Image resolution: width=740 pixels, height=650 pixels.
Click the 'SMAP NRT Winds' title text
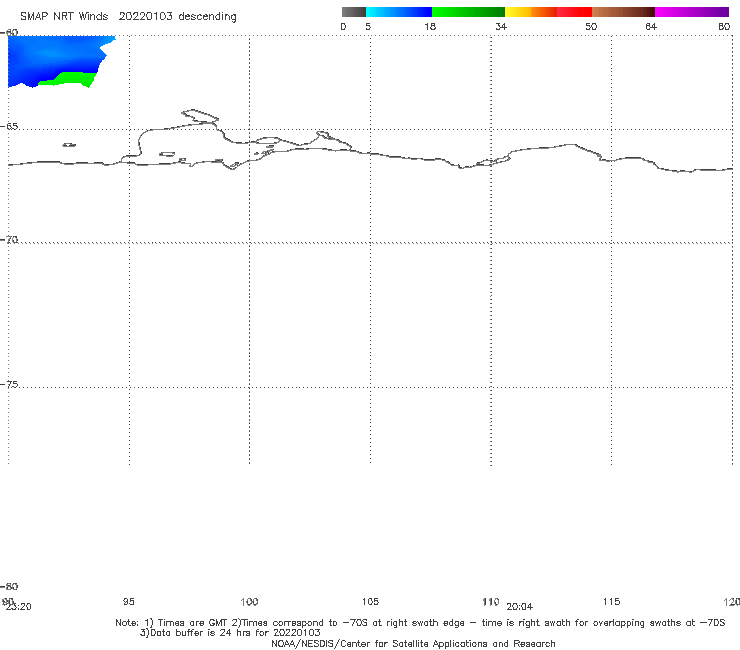[x=64, y=16]
